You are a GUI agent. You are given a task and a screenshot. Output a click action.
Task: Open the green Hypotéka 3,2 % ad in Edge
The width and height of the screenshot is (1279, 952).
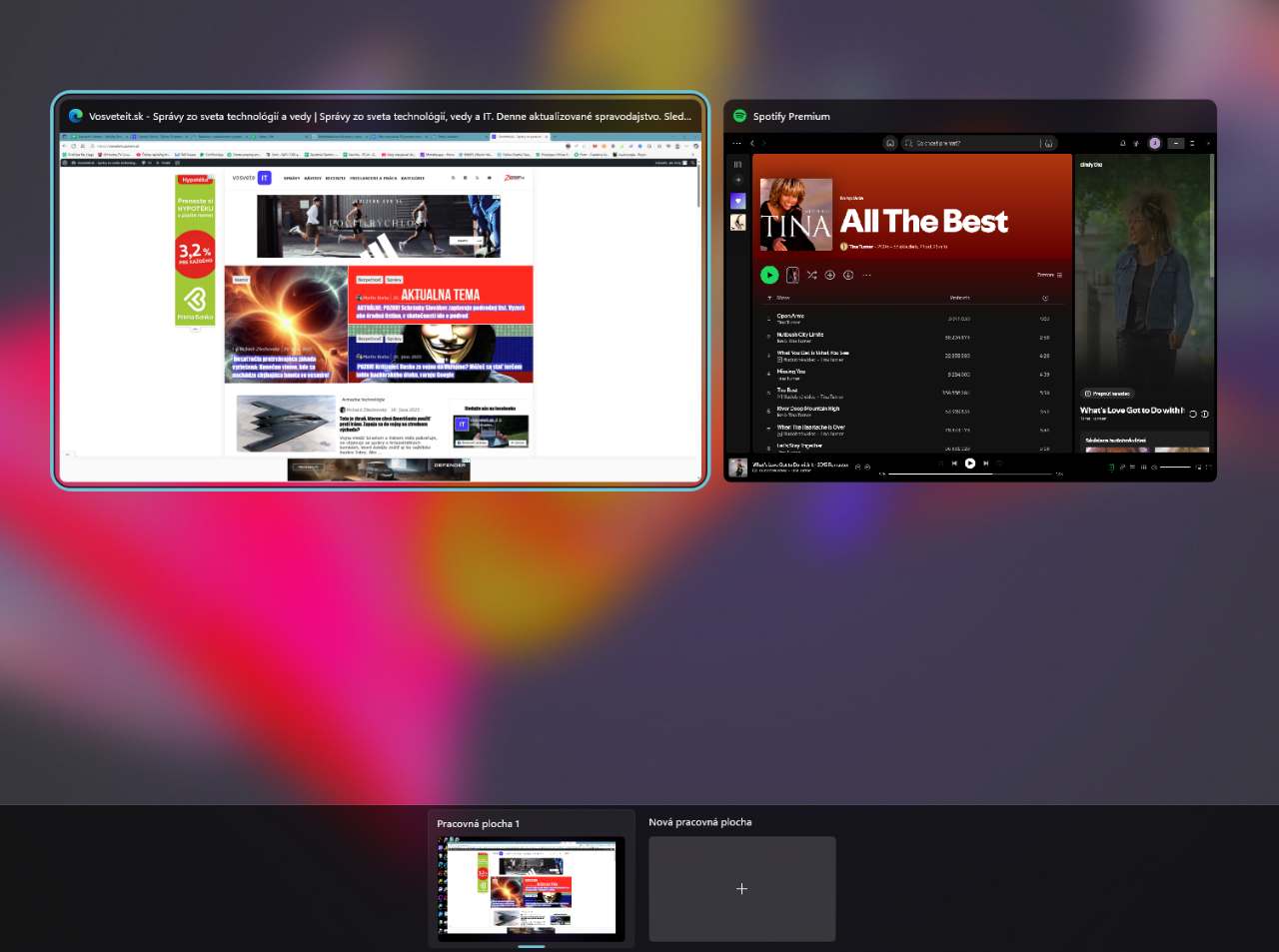click(x=195, y=249)
